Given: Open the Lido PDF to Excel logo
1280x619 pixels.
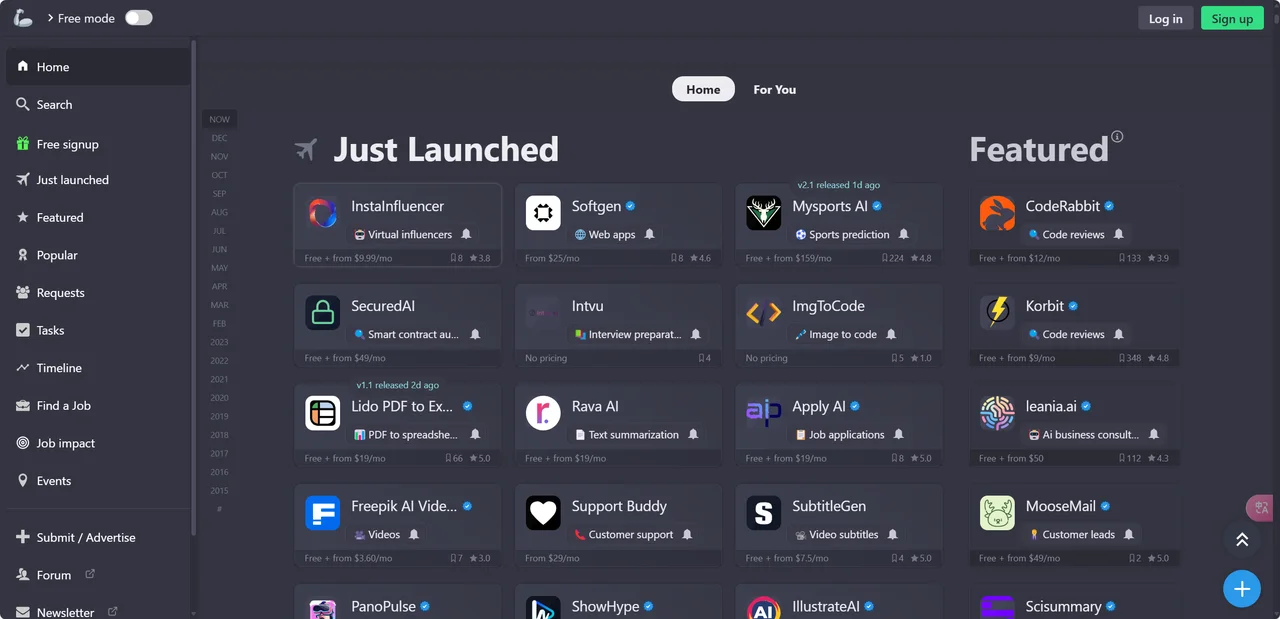Looking at the screenshot, I should click(323, 413).
